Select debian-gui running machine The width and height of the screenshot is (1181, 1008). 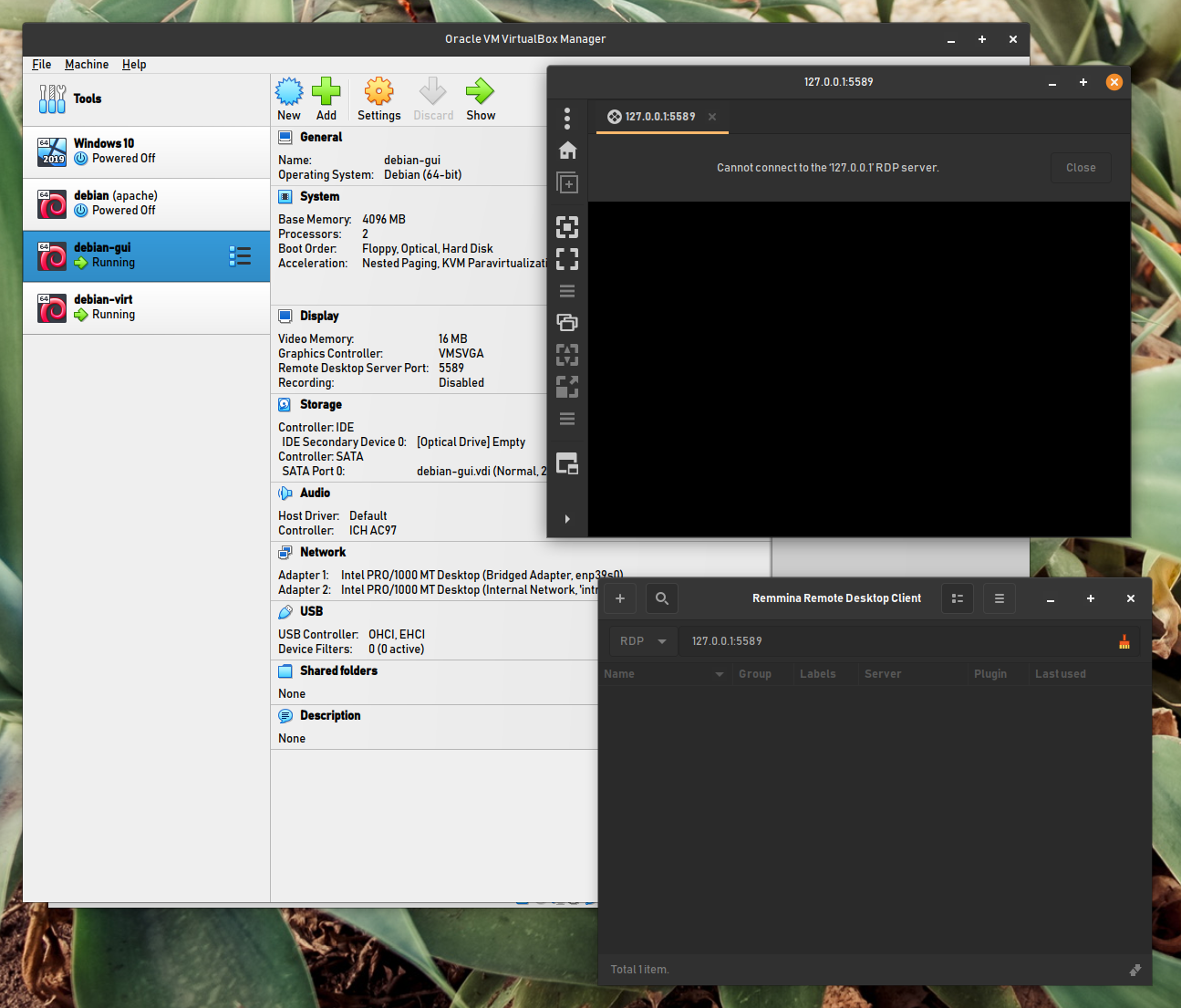coord(146,256)
